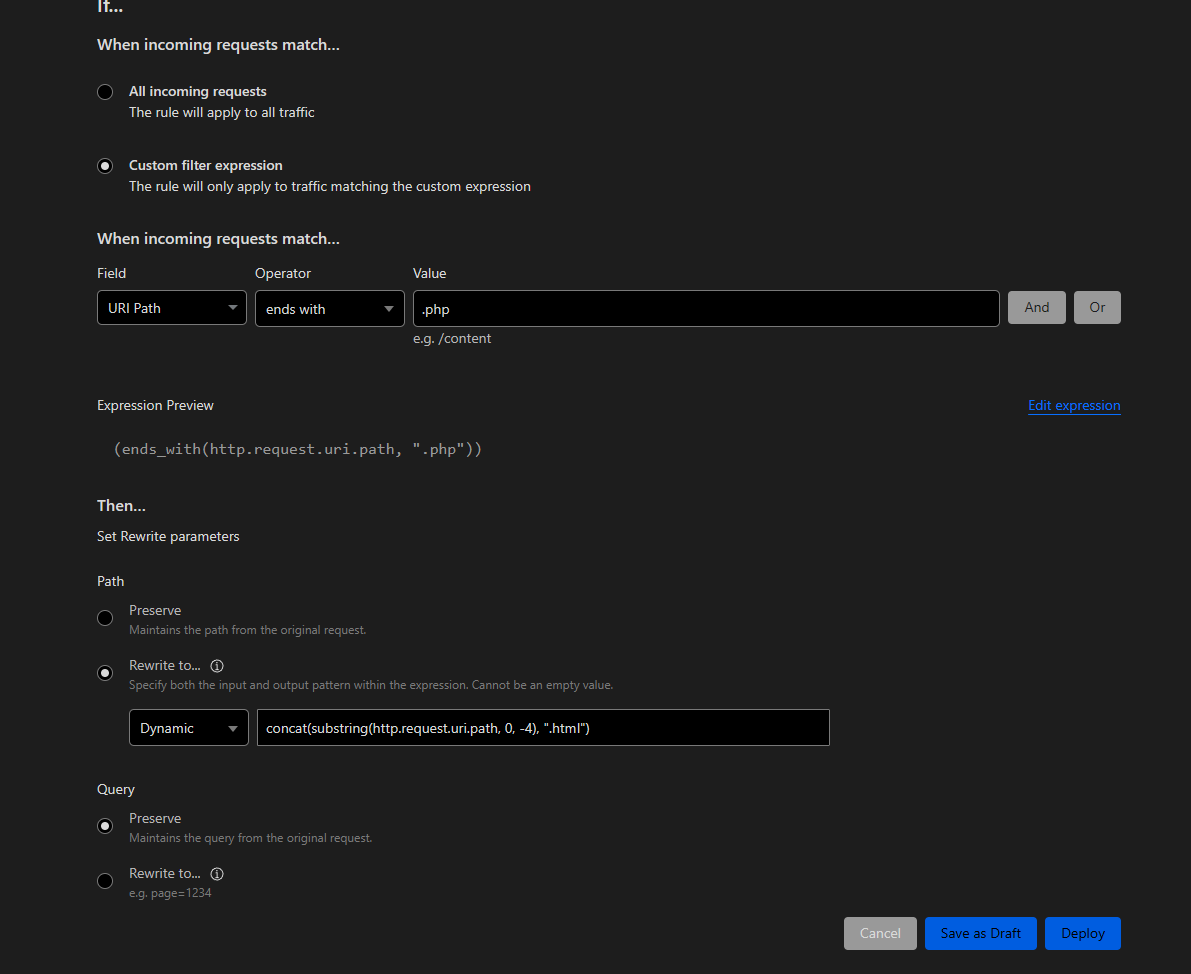Image resolution: width=1191 pixels, height=974 pixels.
Task: Click the Save as Draft button
Action: pos(980,933)
